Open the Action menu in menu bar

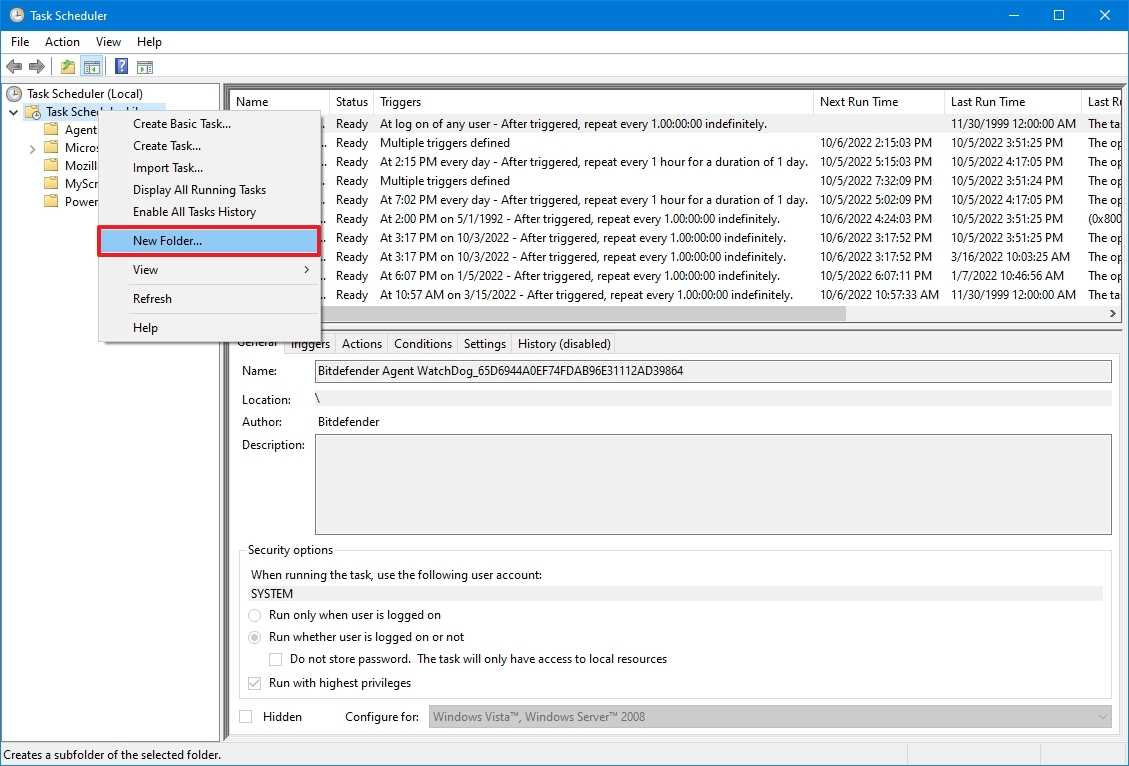click(x=62, y=42)
